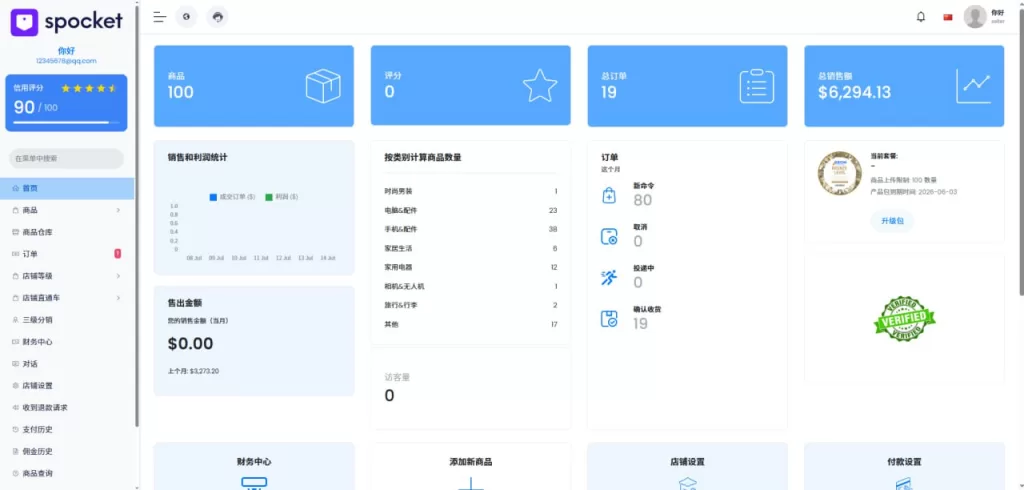Click the 时尚男装 category row

(471, 191)
